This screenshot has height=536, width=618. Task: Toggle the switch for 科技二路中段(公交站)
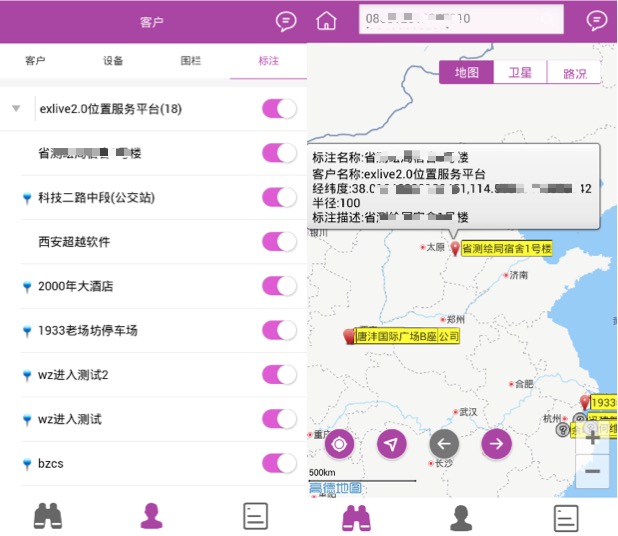tap(279, 197)
